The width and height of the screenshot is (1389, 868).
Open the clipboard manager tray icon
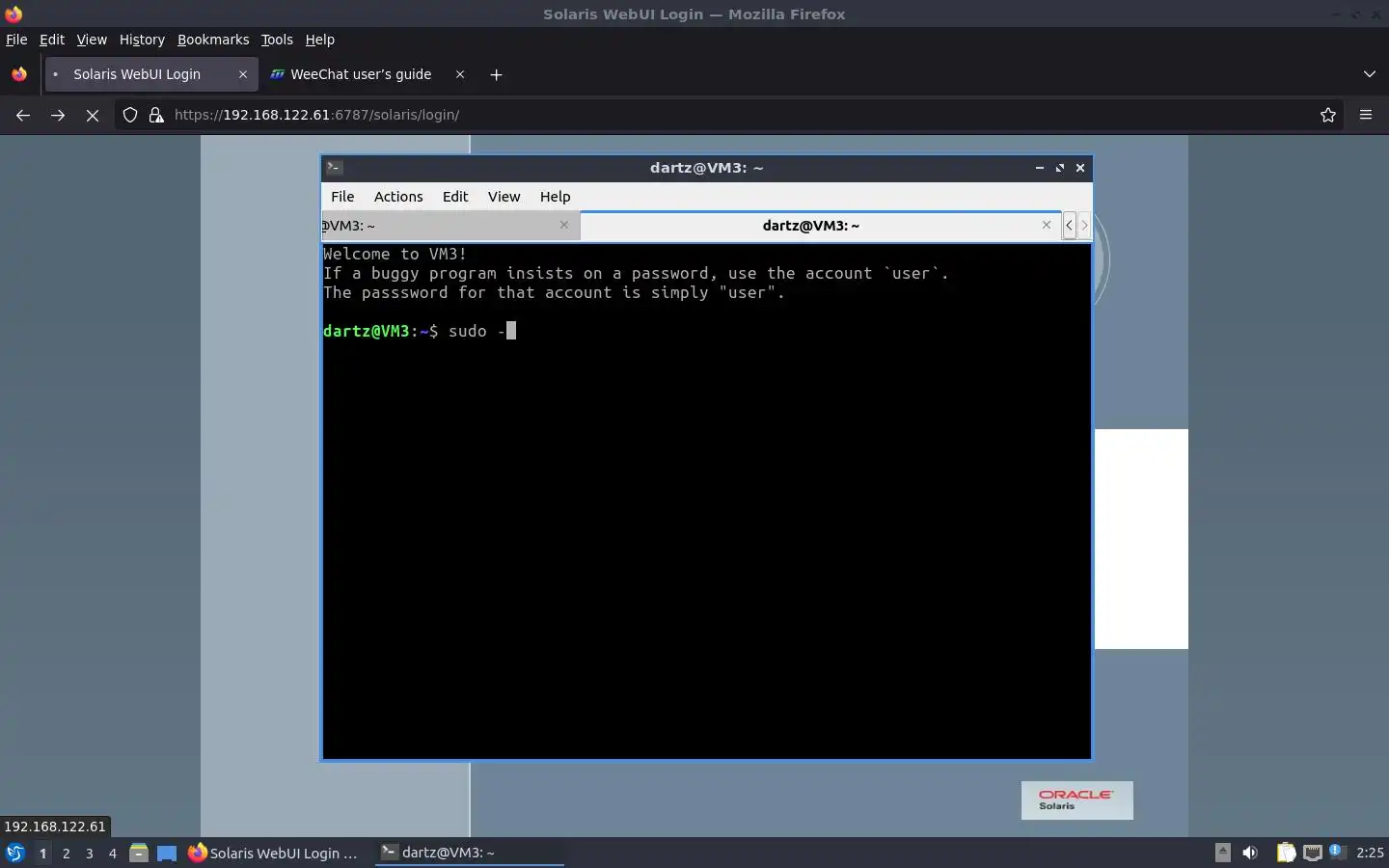coord(1286,853)
